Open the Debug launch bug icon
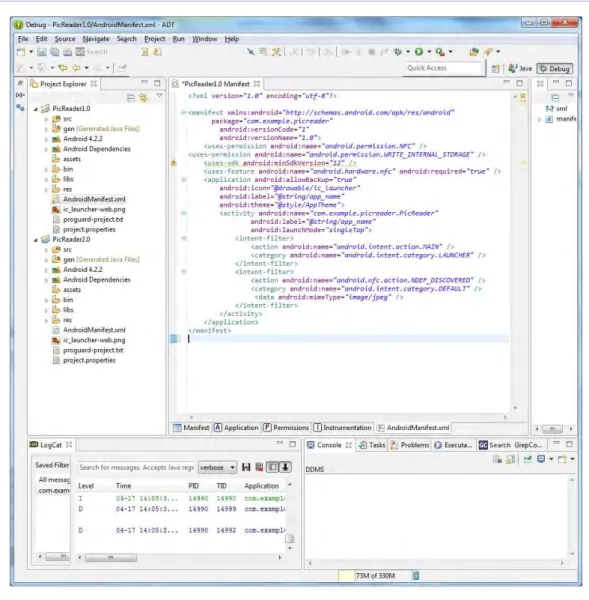 coord(398,52)
